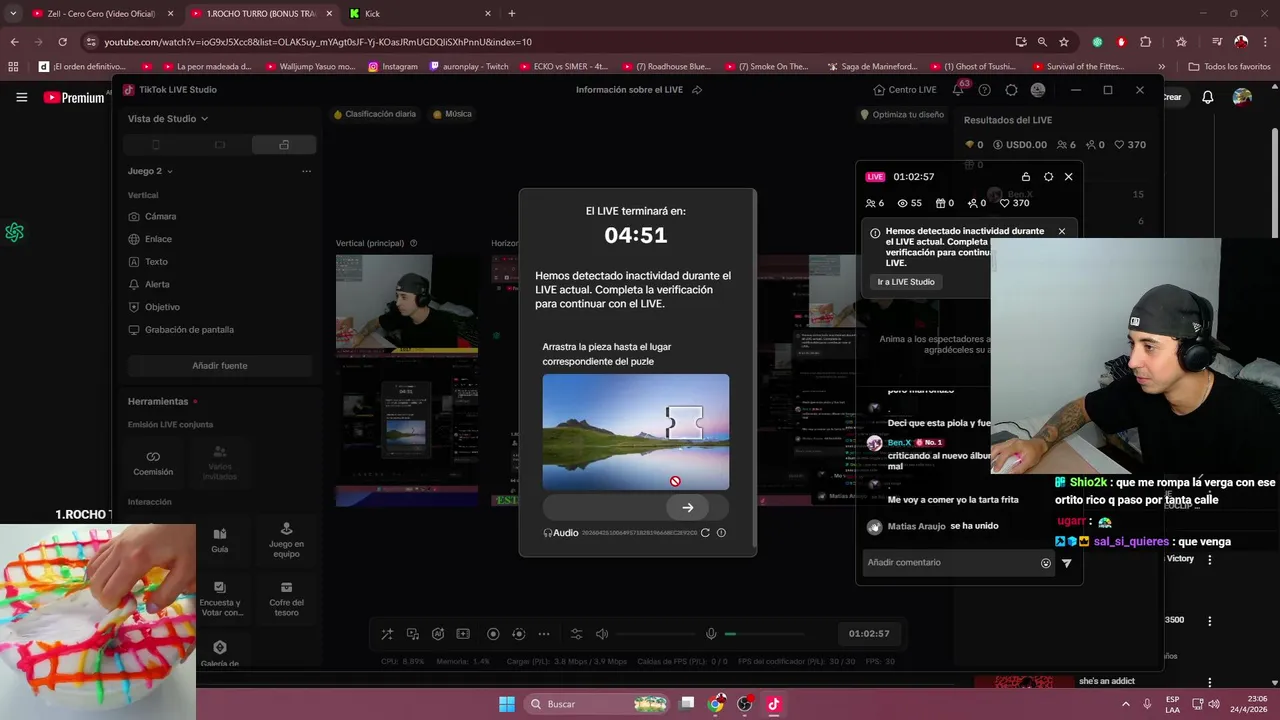Click the AI icon in bottom toolbar
This screenshot has width=1280, height=720.
pos(438,634)
